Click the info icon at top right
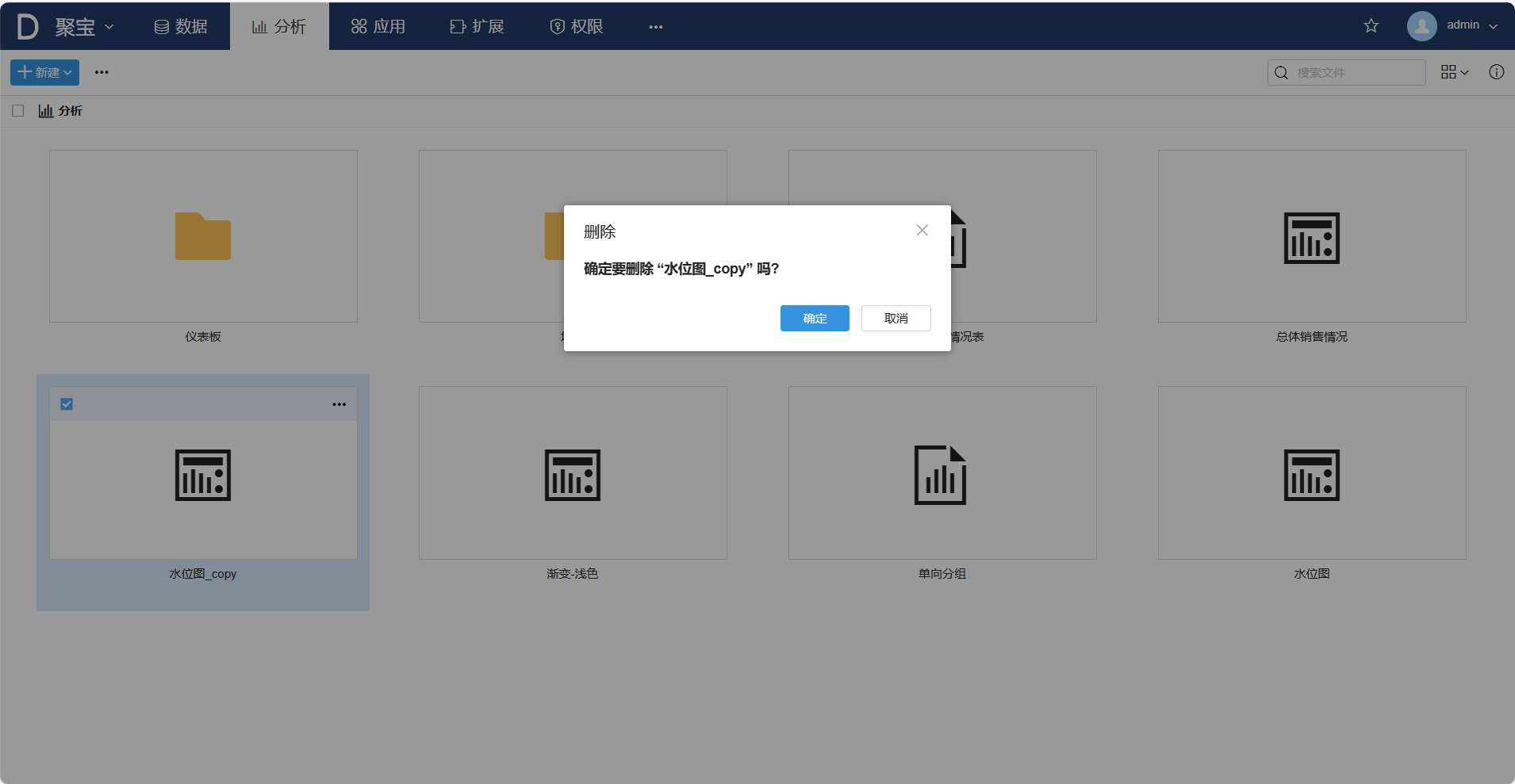 coord(1496,72)
